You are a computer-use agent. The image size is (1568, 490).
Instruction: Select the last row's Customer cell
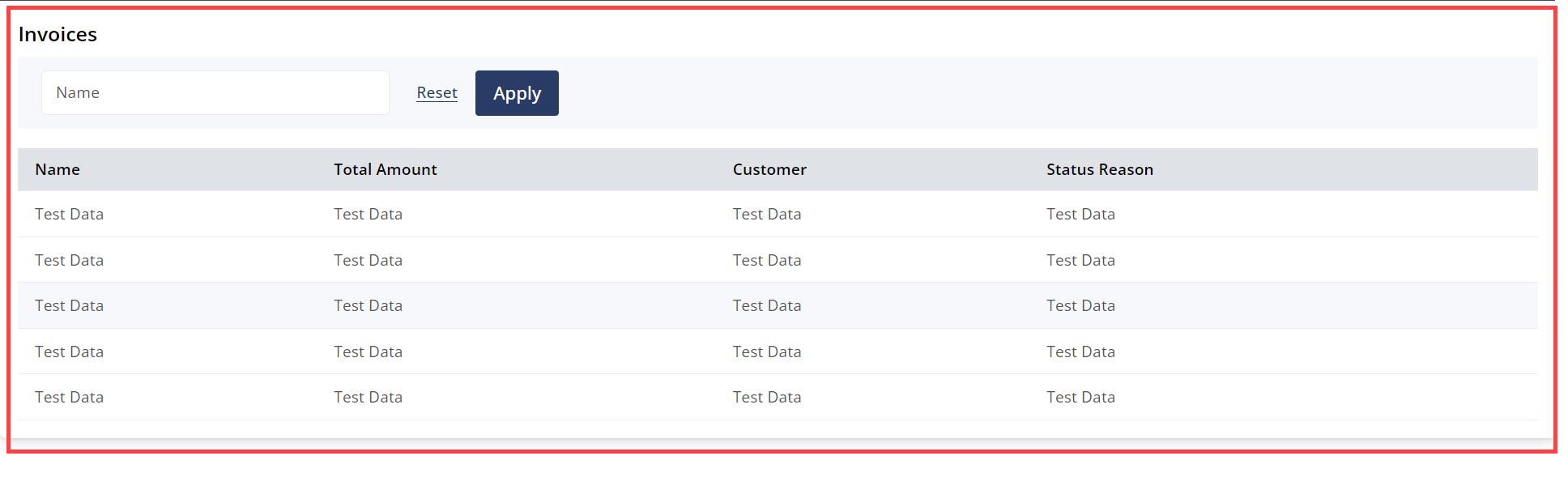pos(766,398)
